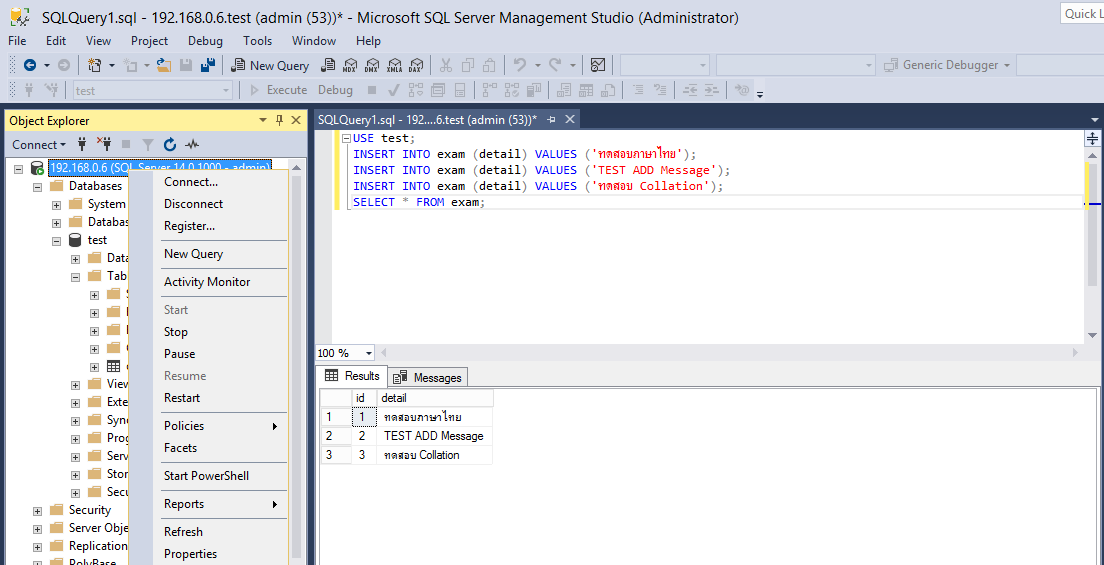Collapse the Databases folder node
The image size is (1104, 565).
(37, 187)
